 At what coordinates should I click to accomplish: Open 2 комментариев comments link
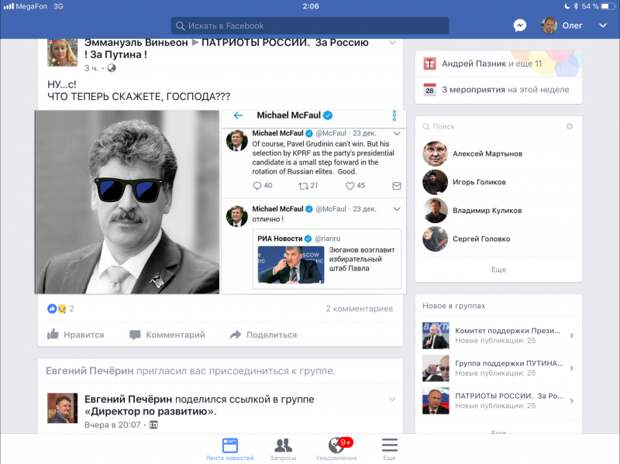[x=359, y=309]
